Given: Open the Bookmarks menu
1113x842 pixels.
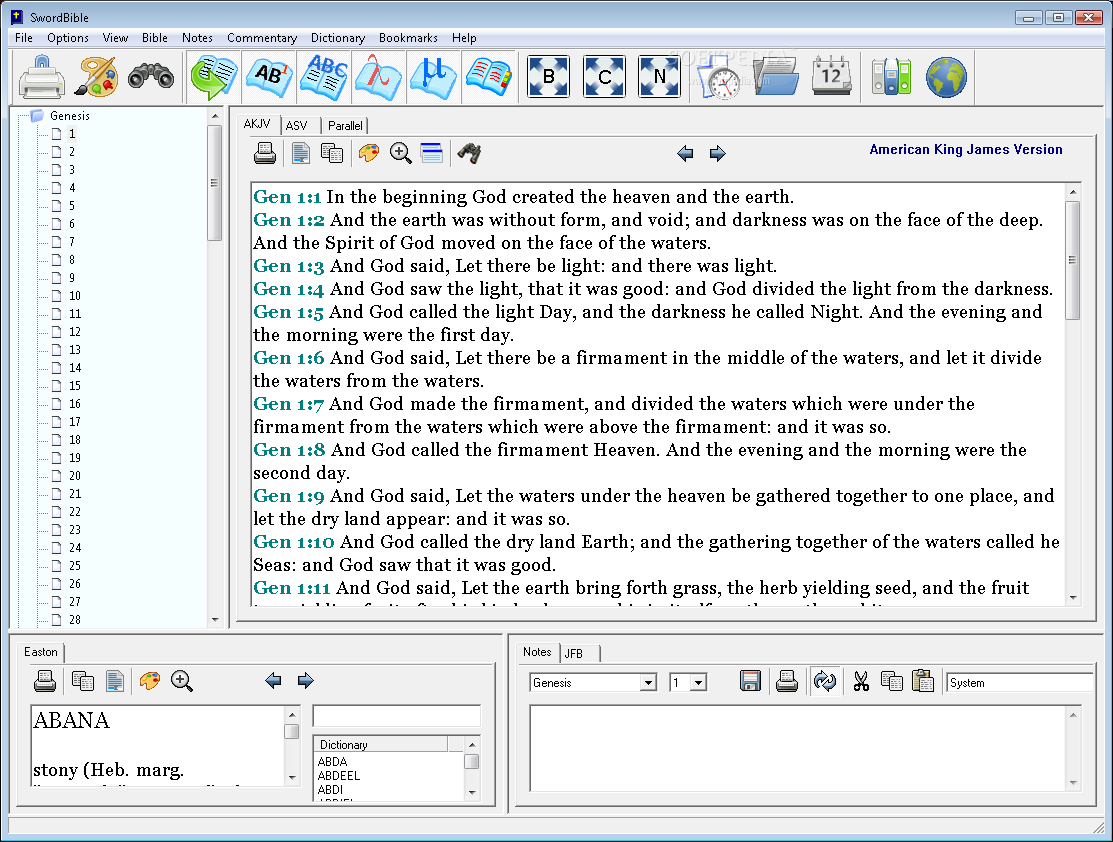Looking at the screenshot, I should pos(408,38).
